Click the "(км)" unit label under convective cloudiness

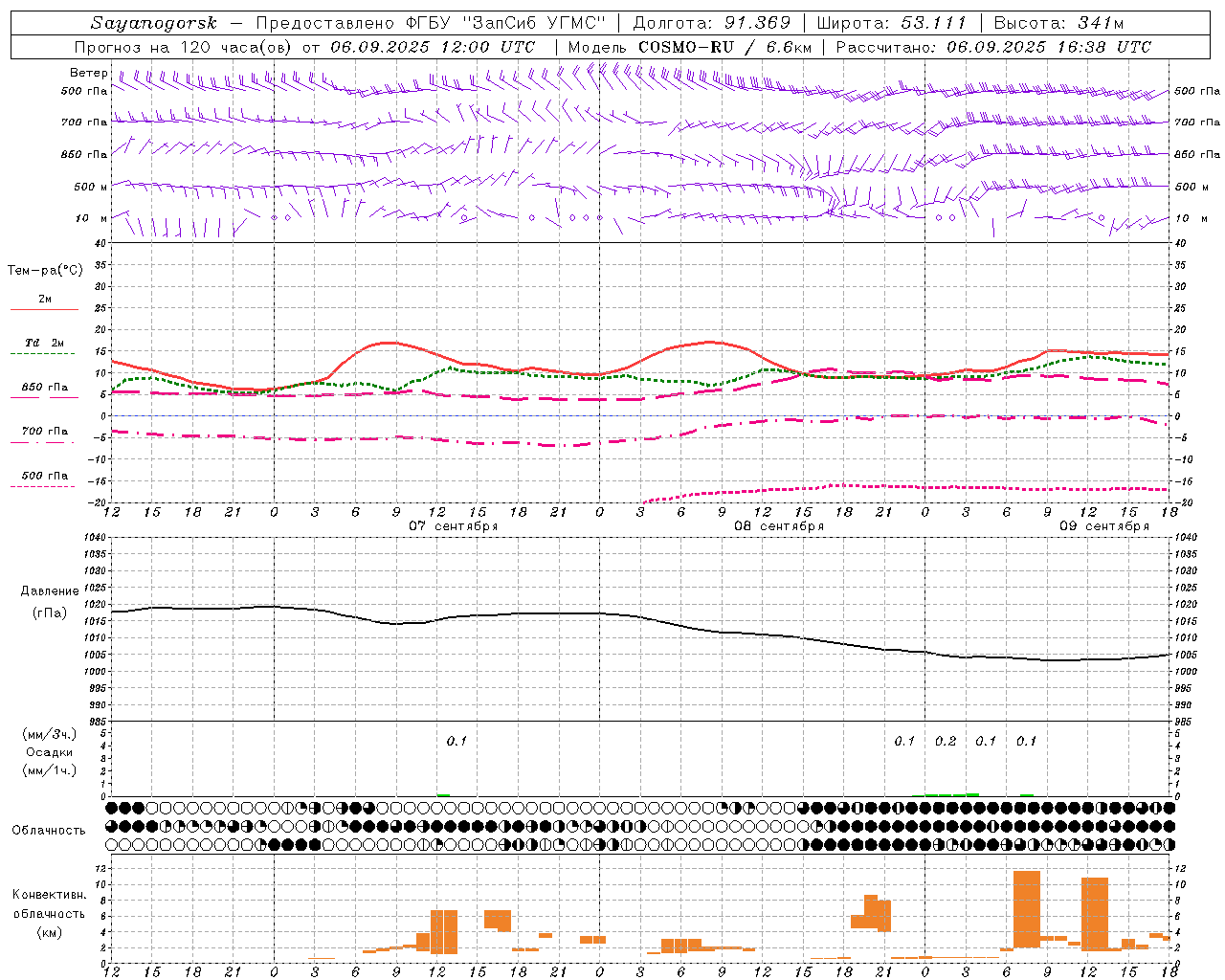[50, 932]
